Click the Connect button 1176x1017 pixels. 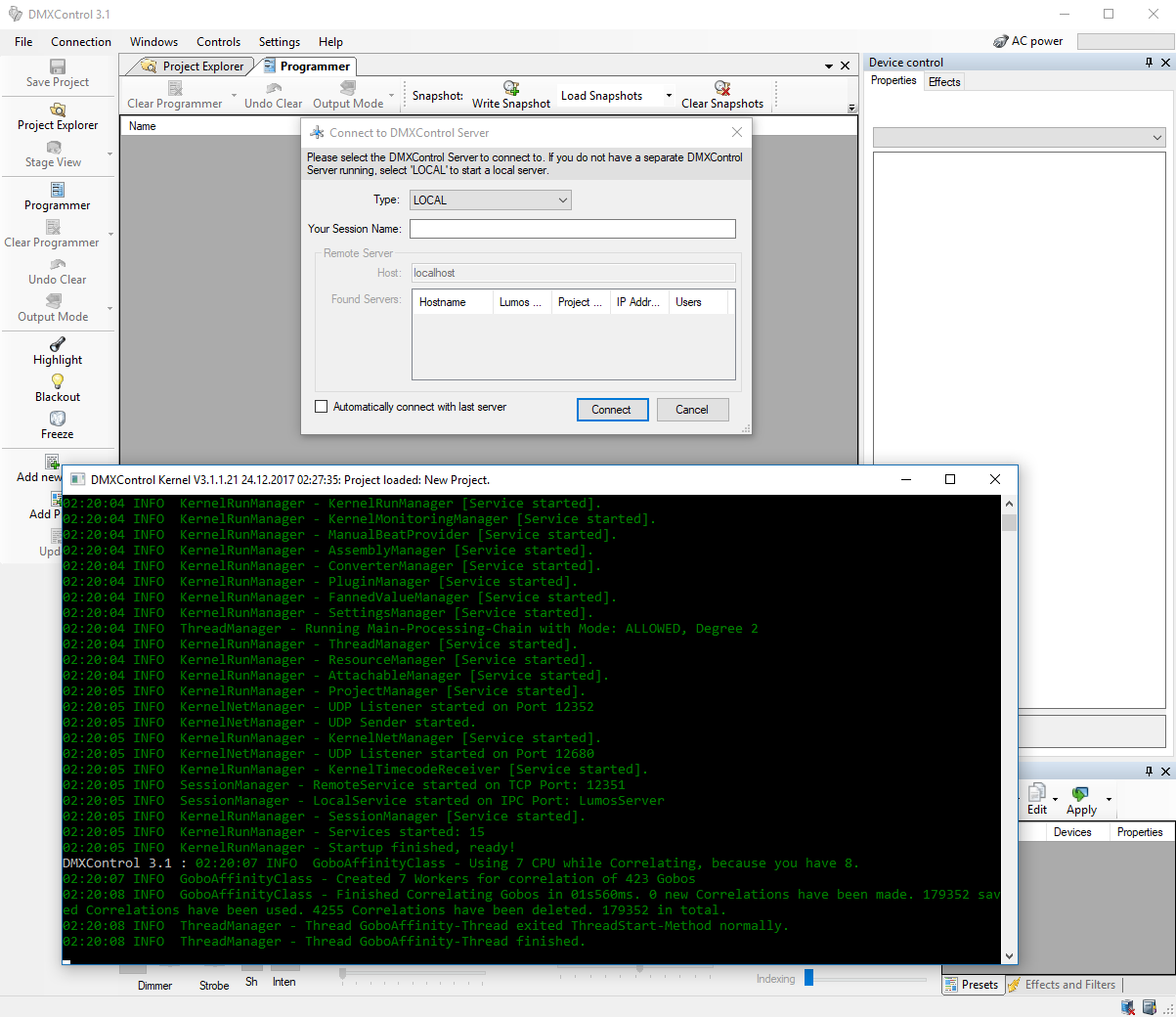[612, 410]
